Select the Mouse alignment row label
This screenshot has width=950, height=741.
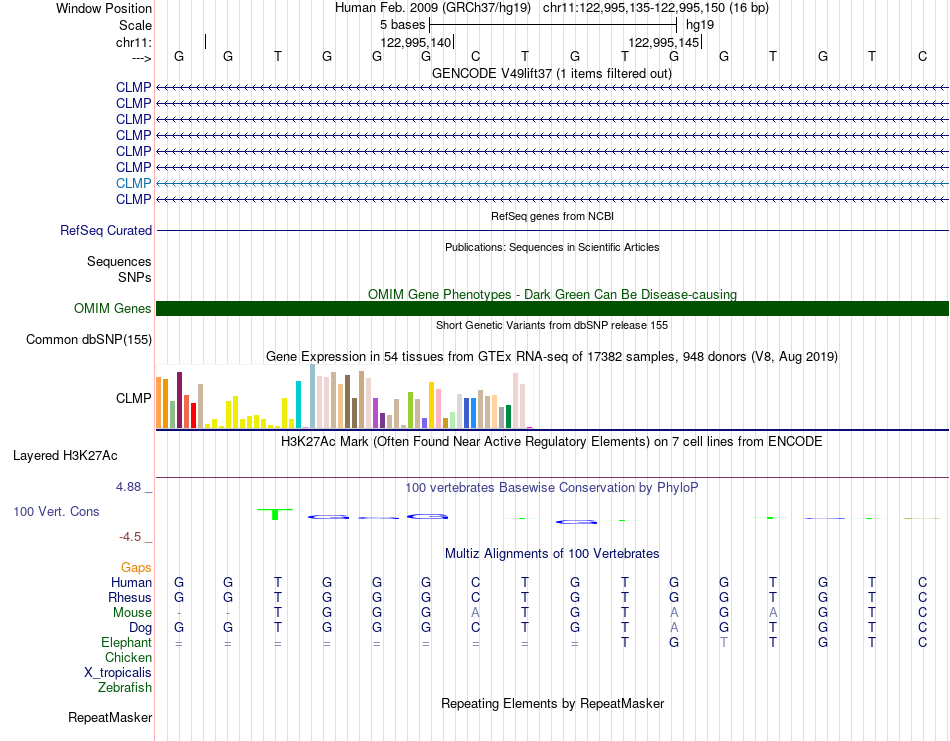(x=132, y=613)
